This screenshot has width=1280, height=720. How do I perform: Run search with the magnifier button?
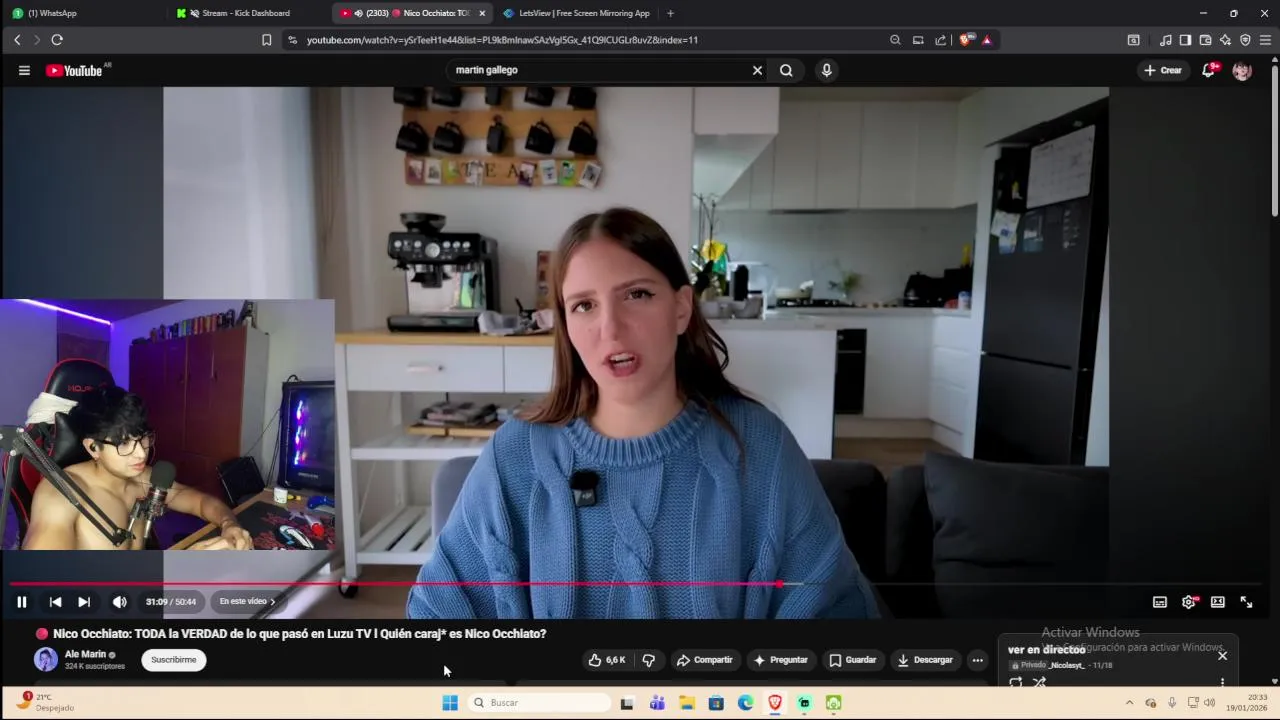point(786,70)
